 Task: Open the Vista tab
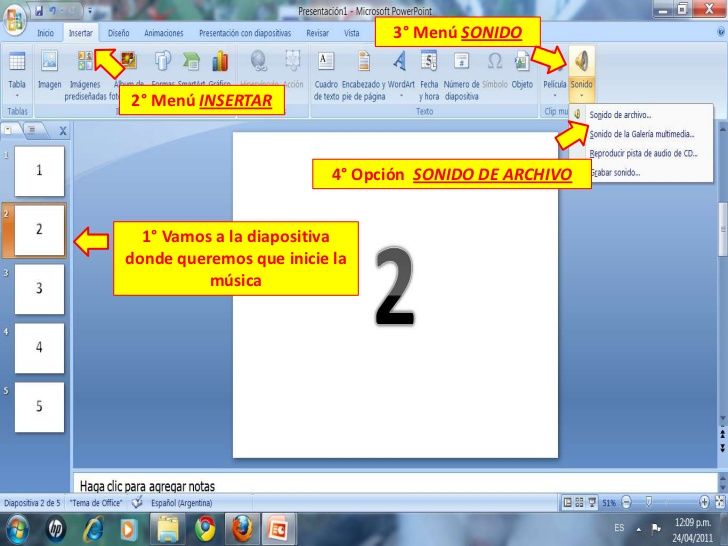[x=351, y=33]
